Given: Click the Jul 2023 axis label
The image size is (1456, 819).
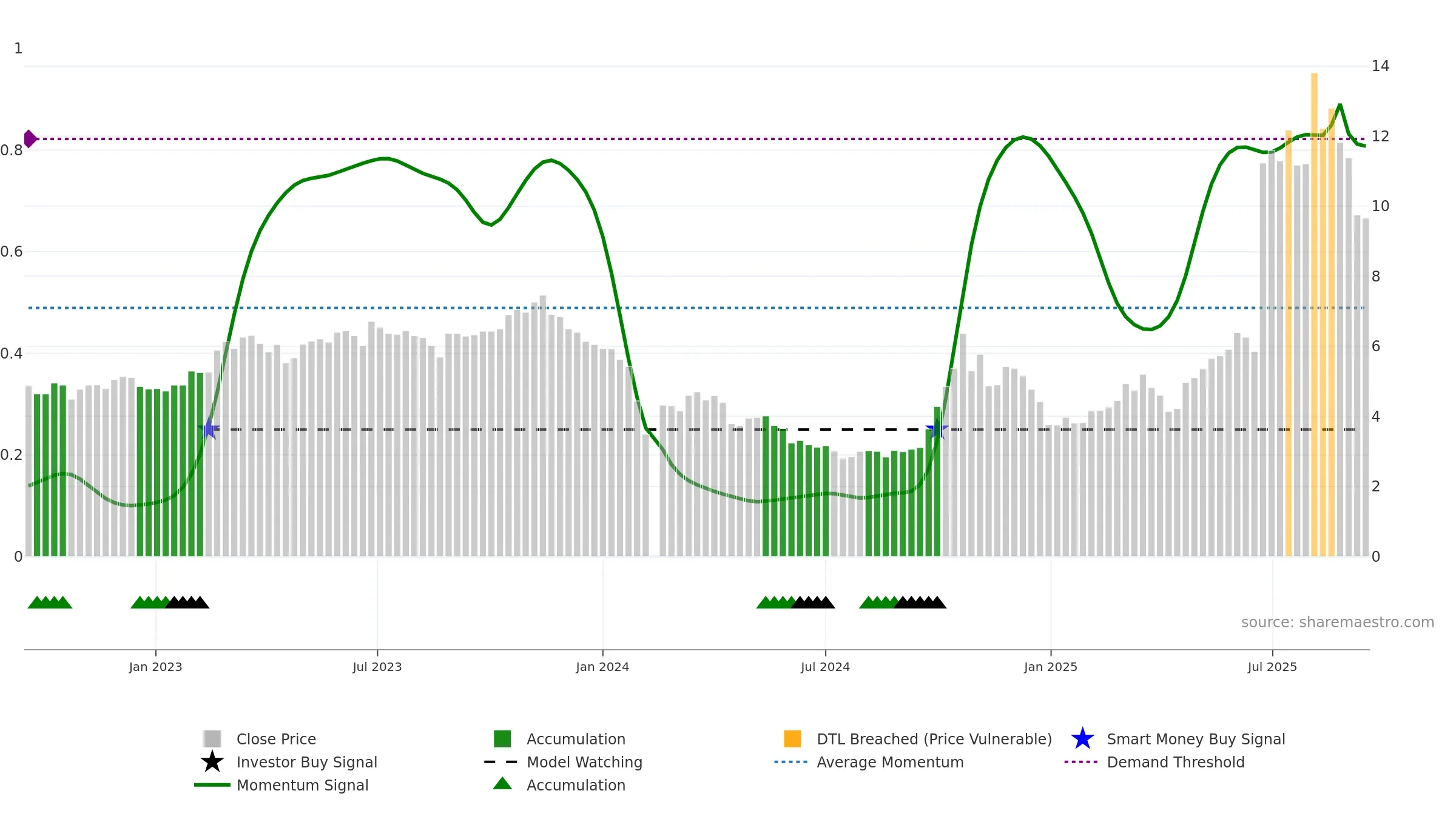Looking at the screenshot, I should (377, 667).
